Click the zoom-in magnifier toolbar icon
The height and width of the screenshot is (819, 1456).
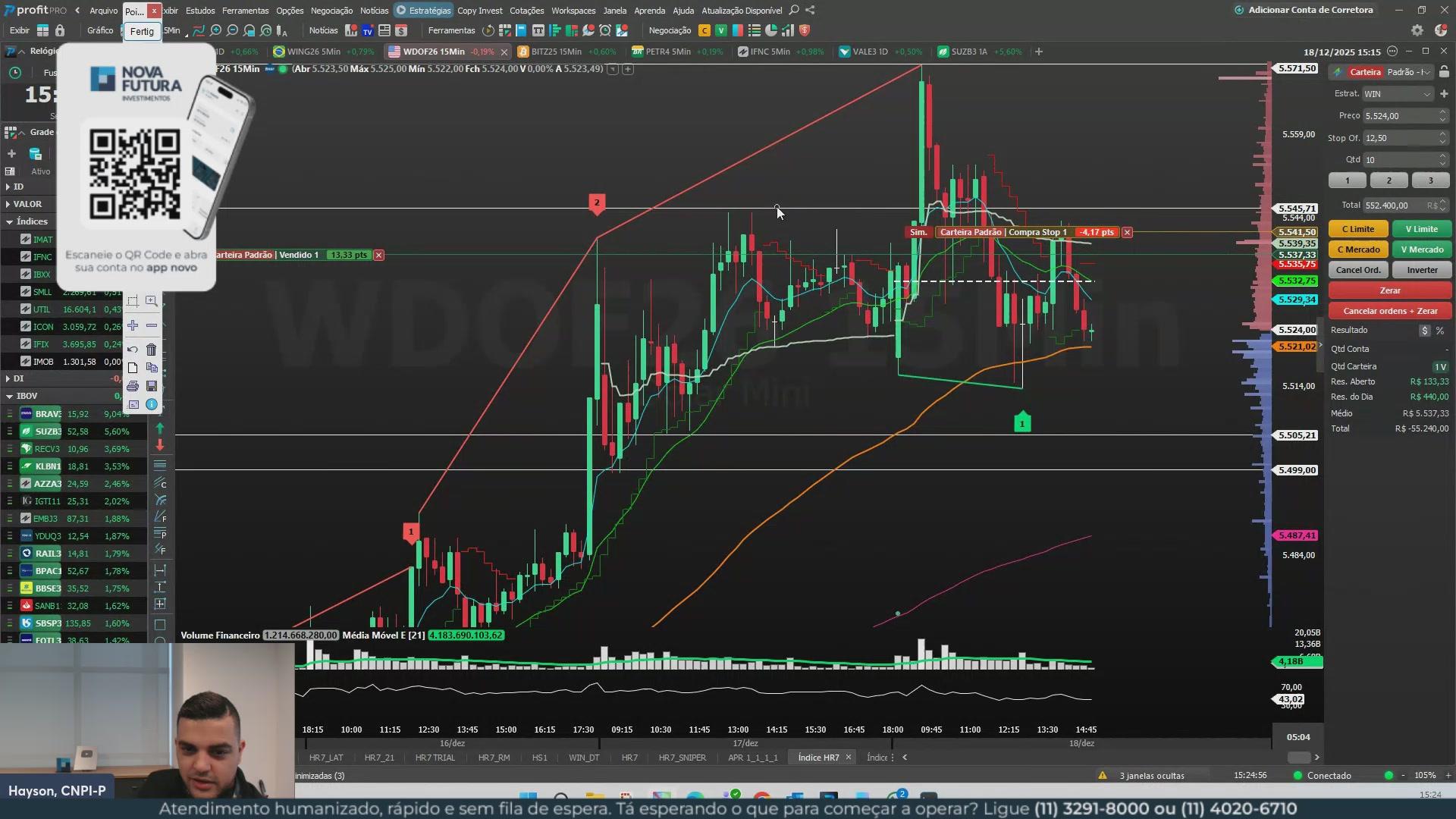215,31
